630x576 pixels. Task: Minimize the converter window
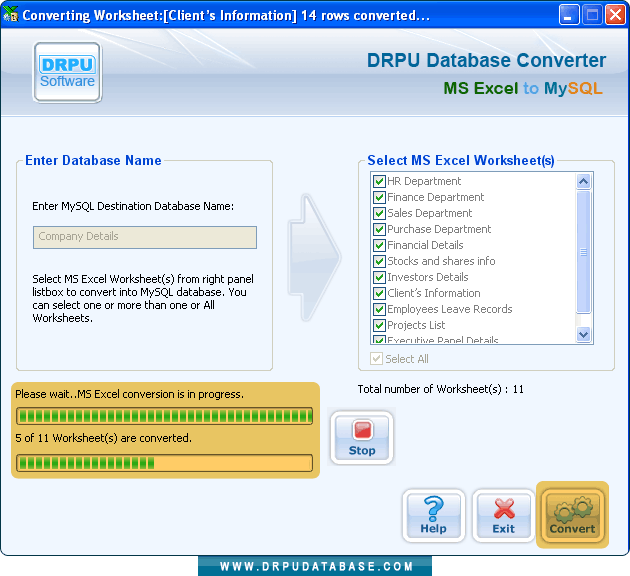(569, 15)
